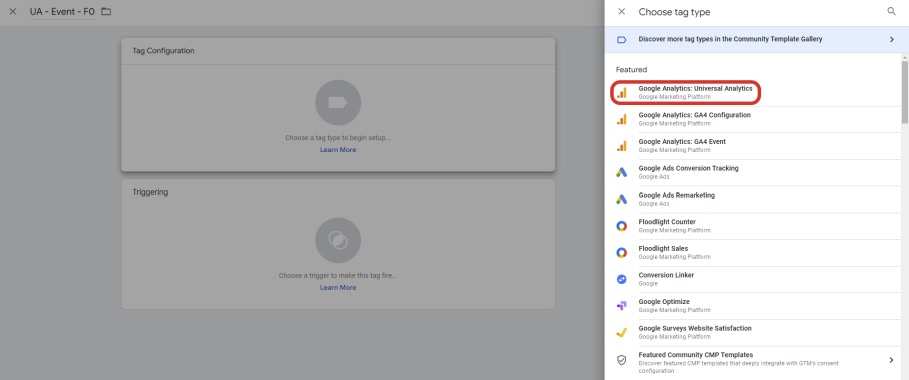
Task: Expand the Community Template Gallery chevron
Action: click(x=892, y=39)
